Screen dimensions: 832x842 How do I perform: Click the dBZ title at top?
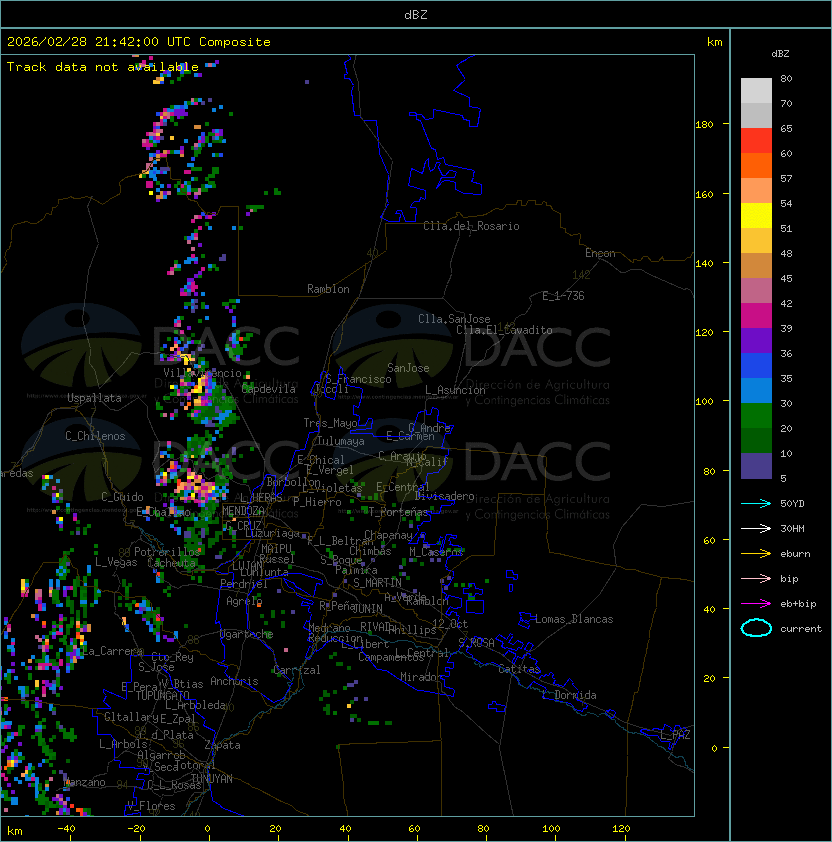coord(415,14)
